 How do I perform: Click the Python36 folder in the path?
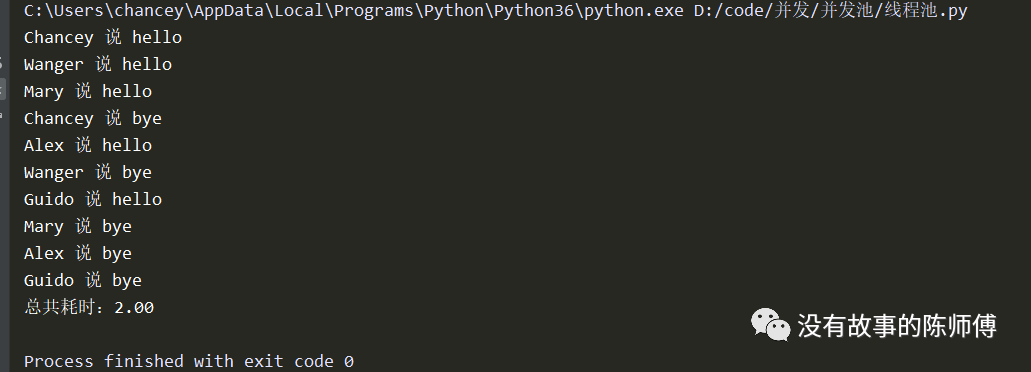point(535,11)
